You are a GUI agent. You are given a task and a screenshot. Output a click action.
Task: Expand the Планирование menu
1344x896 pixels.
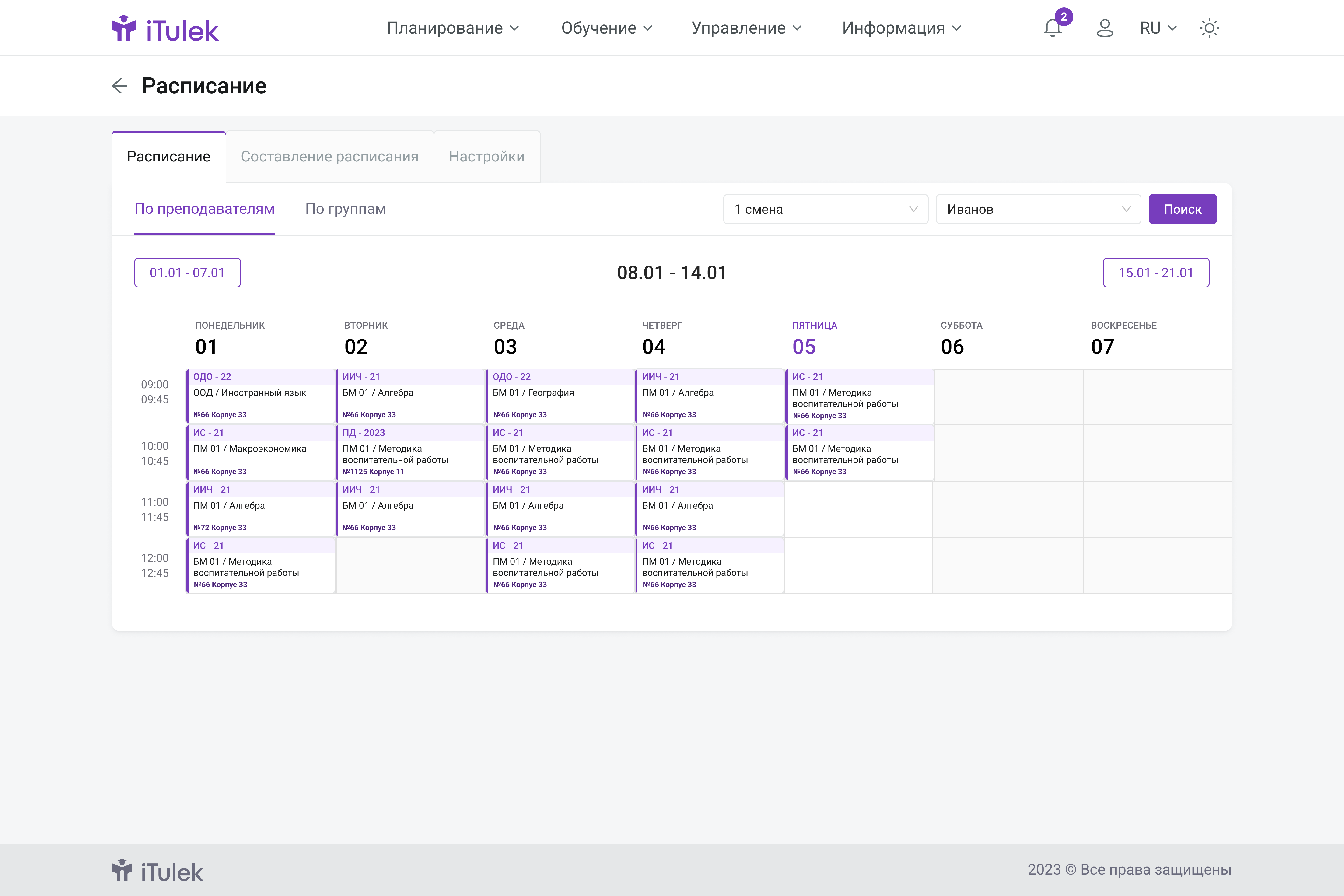453,28
